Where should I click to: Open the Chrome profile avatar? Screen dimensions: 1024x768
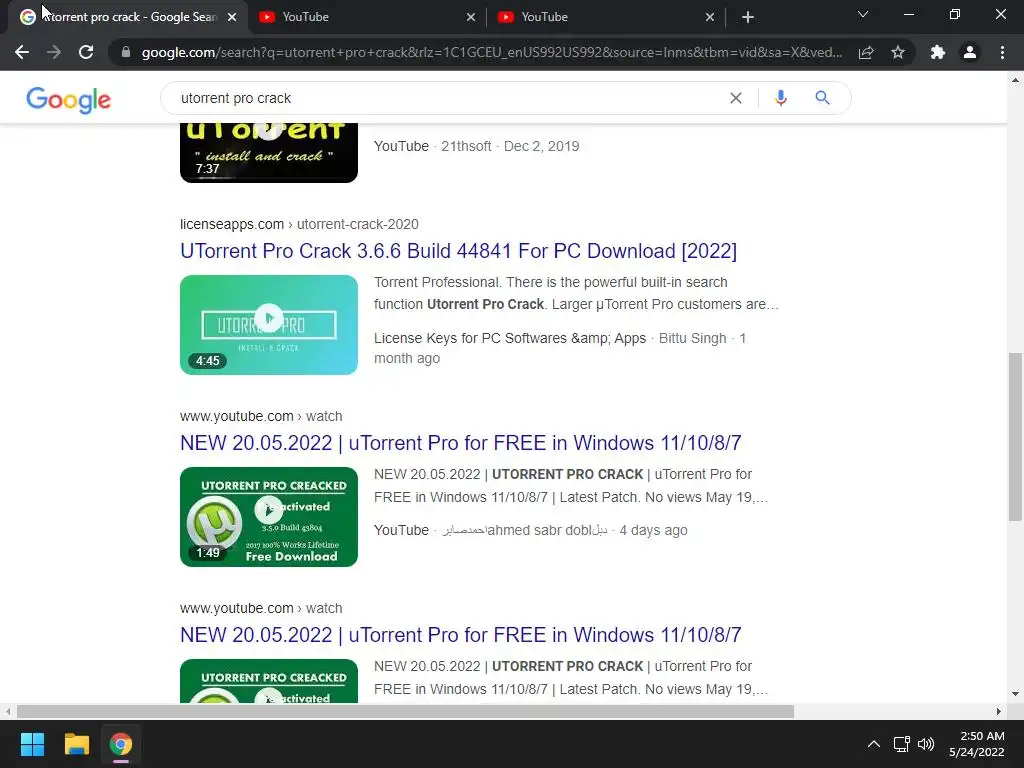coord(970,52)
